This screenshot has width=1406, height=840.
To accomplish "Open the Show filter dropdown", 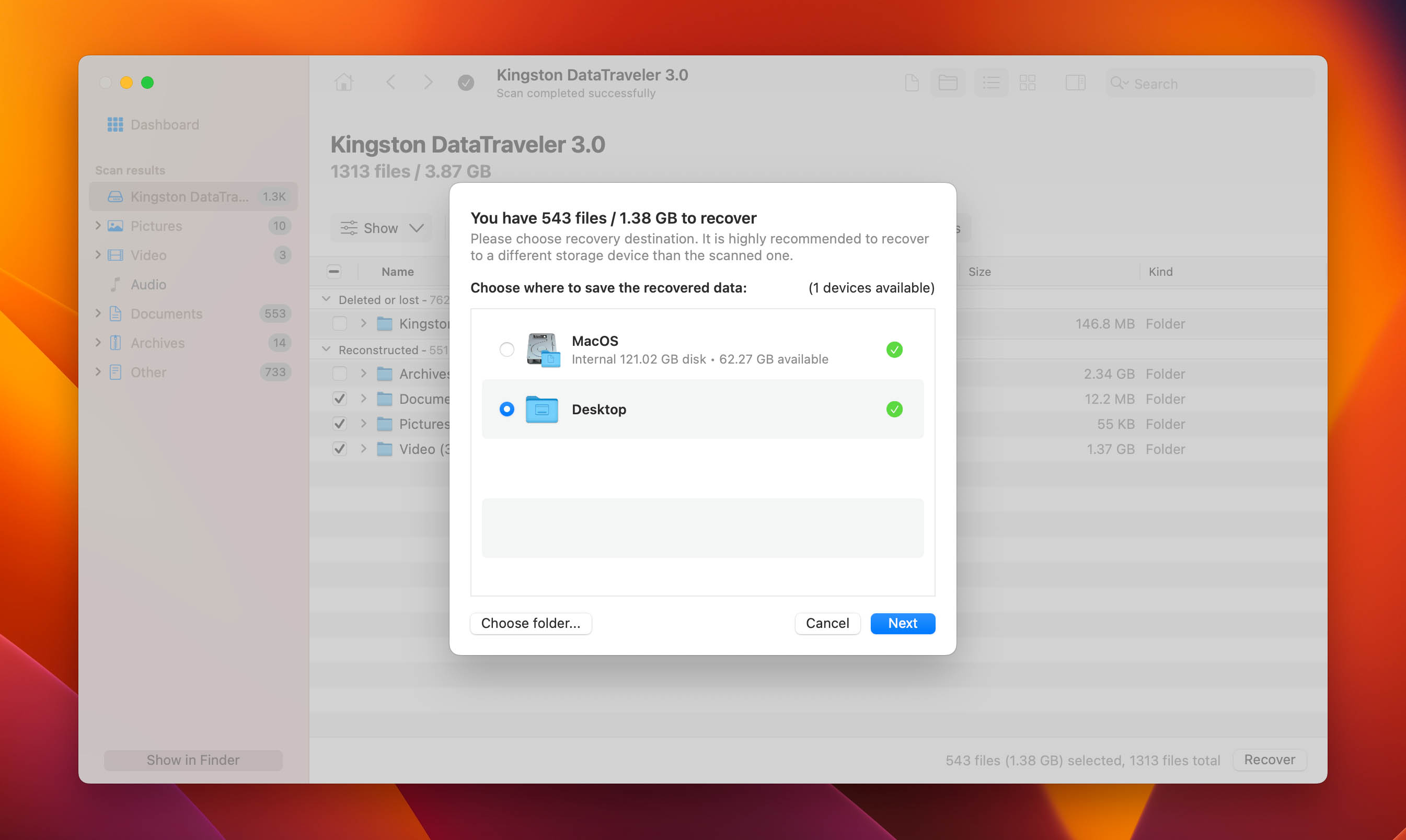I will pos(381,228).
